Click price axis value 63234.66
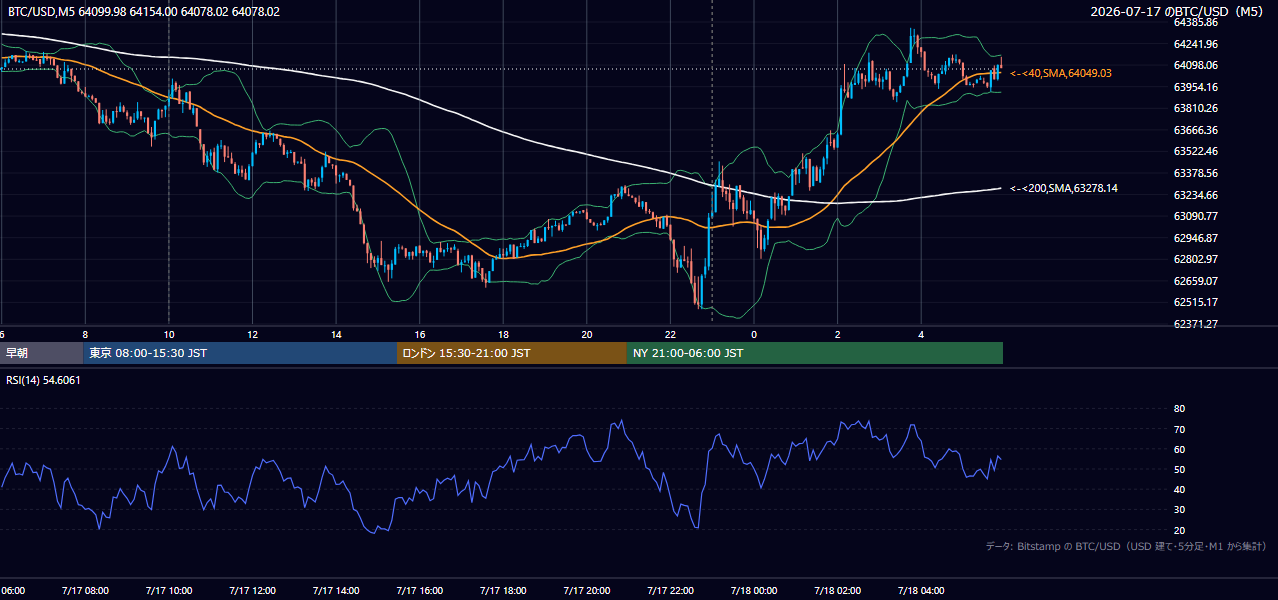The image size is (1278, 600). tap(1195, 195)
